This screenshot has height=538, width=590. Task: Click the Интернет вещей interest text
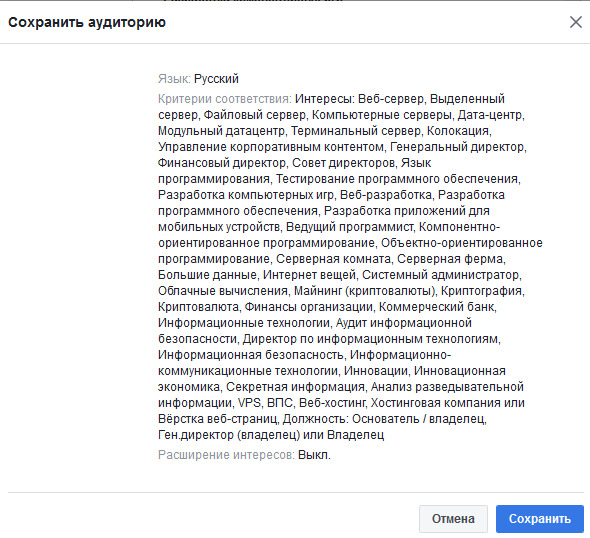(310, 275)
